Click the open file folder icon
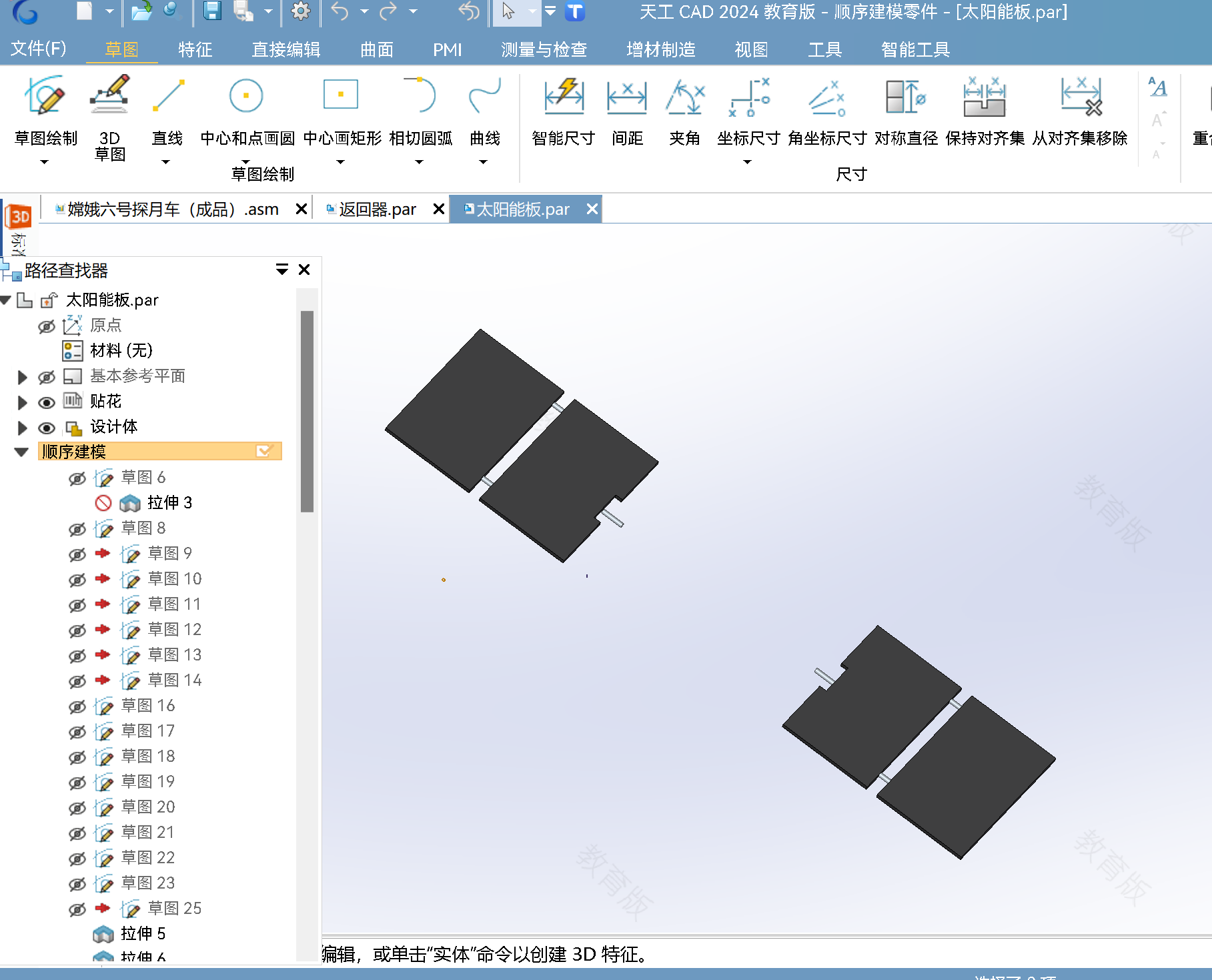 (x=141, y=11)
